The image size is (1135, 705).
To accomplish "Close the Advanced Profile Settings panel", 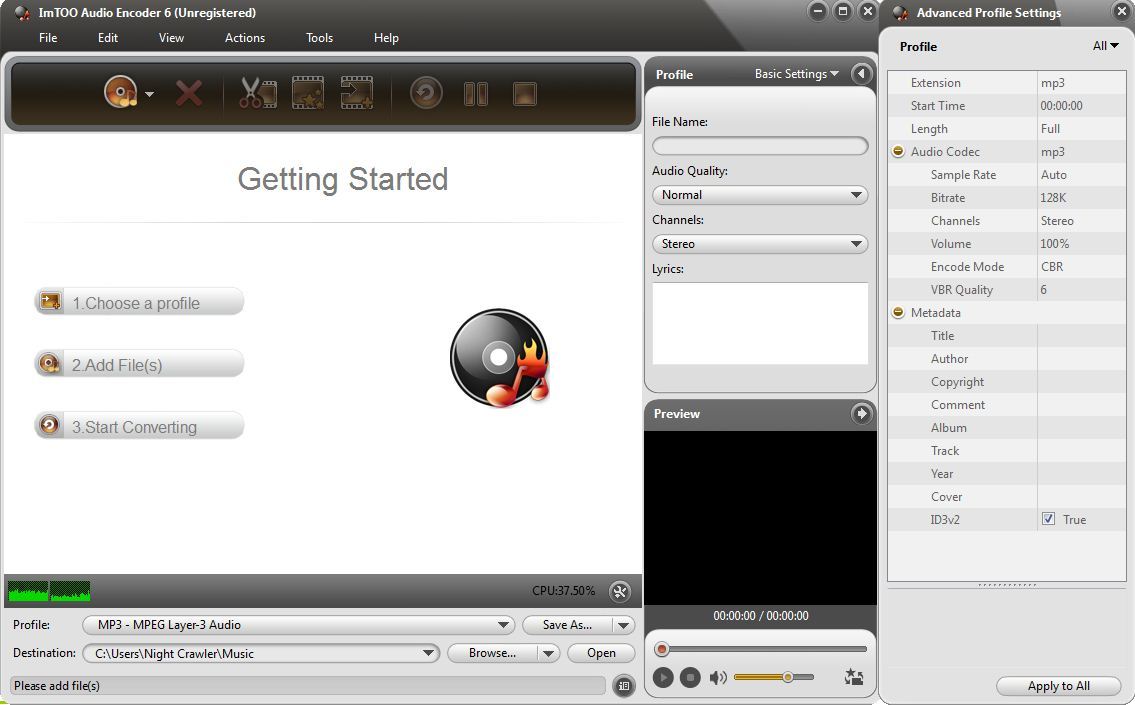I will click(x=1121, y=12).
